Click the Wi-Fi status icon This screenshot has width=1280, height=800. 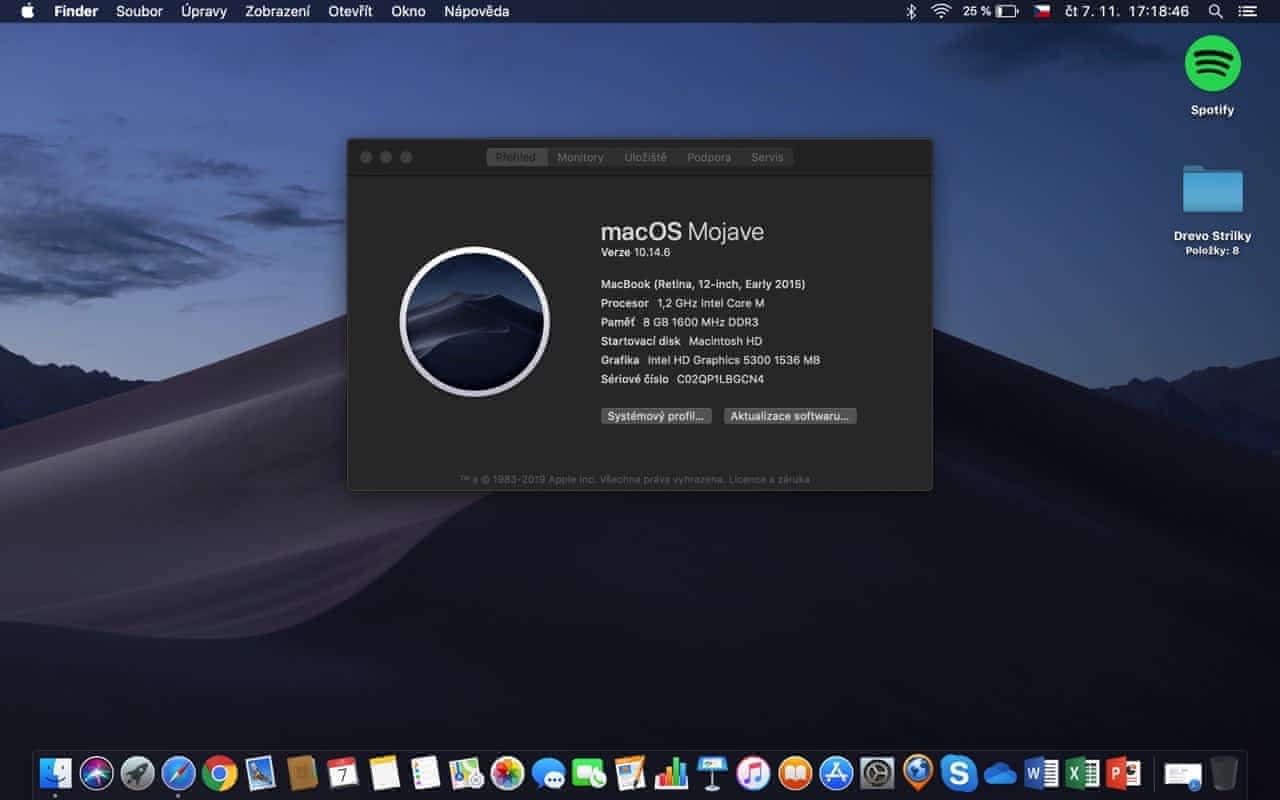pyautogui.click(x=940, y=11)
